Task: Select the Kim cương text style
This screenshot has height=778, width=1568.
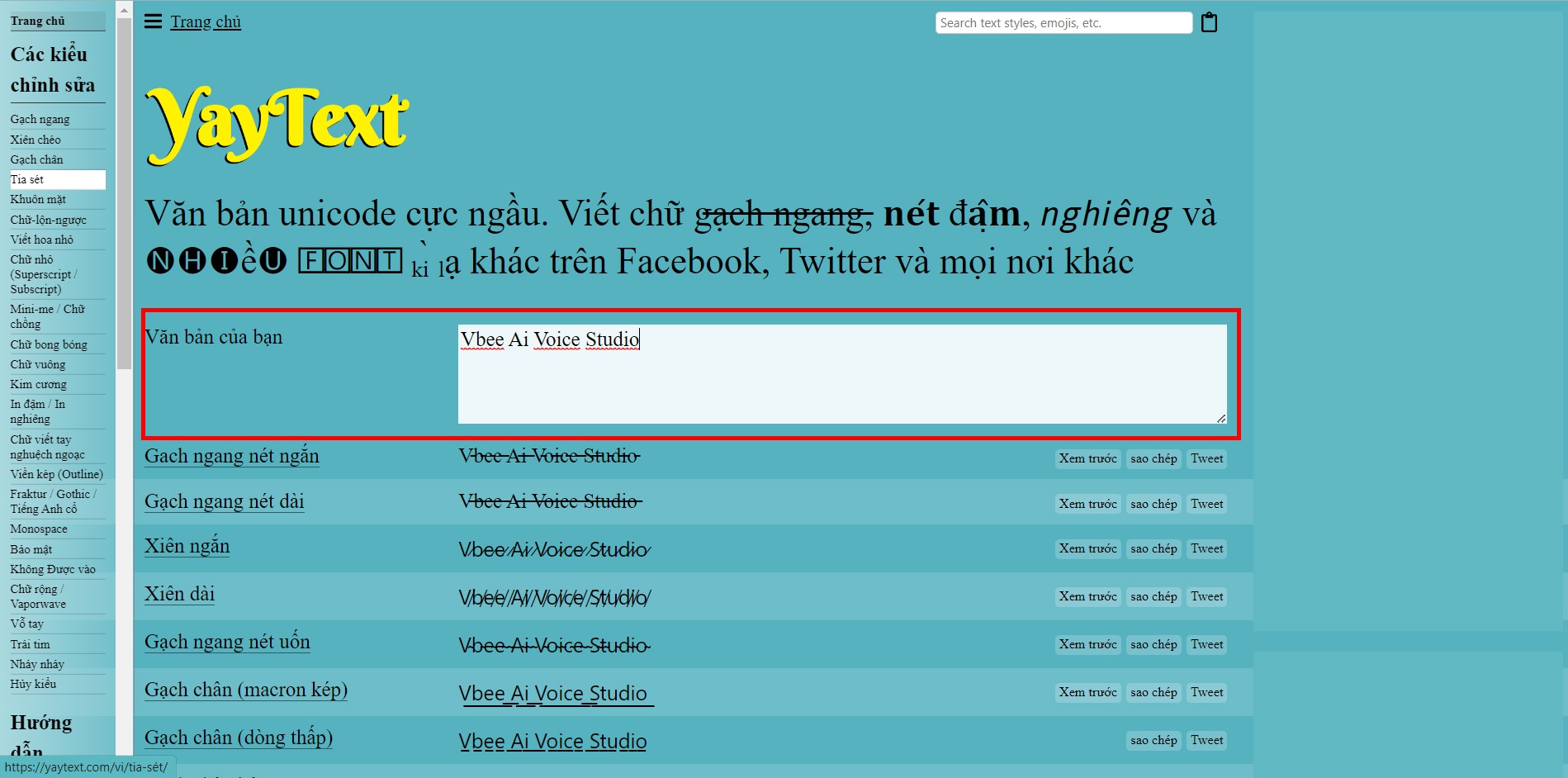Action: (36, 384)
